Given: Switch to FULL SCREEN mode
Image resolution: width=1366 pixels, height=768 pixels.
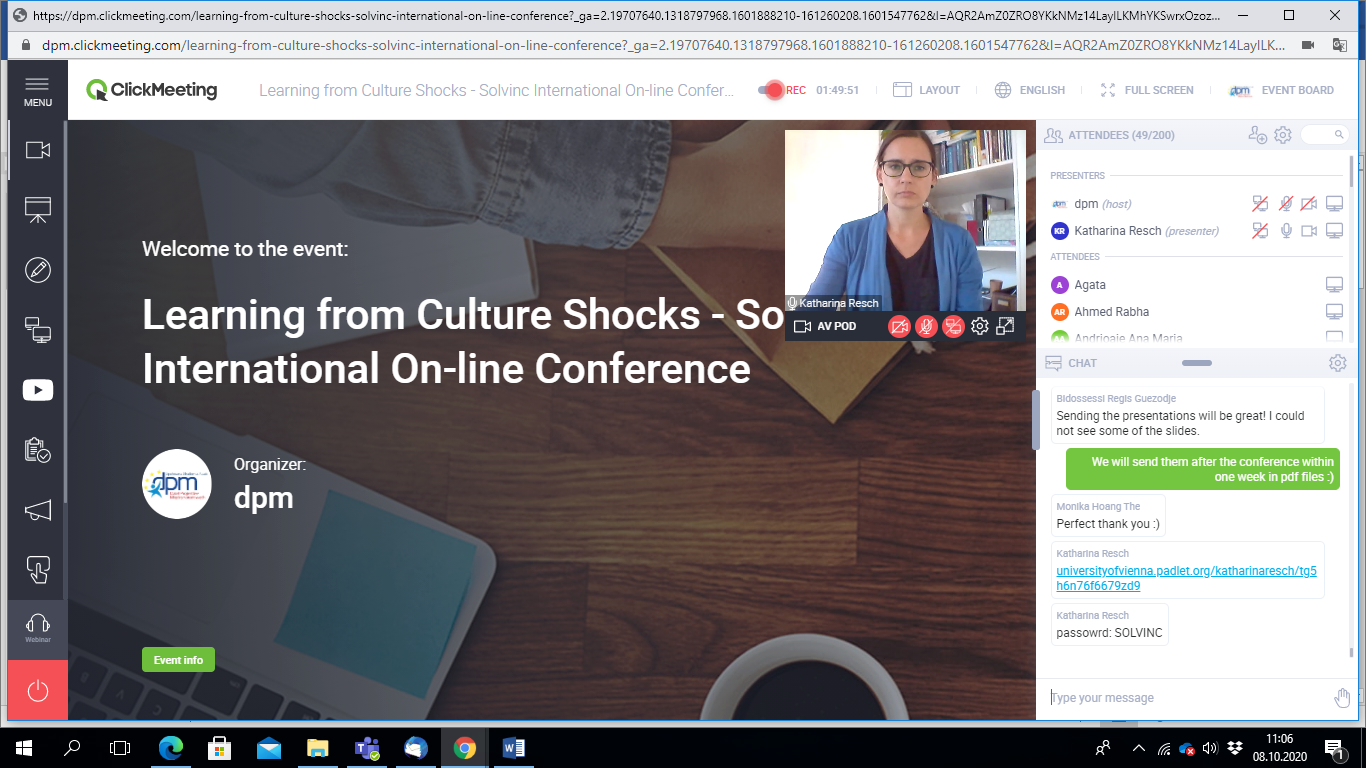Looking at the screenshot, I should tap(1147, 90).
